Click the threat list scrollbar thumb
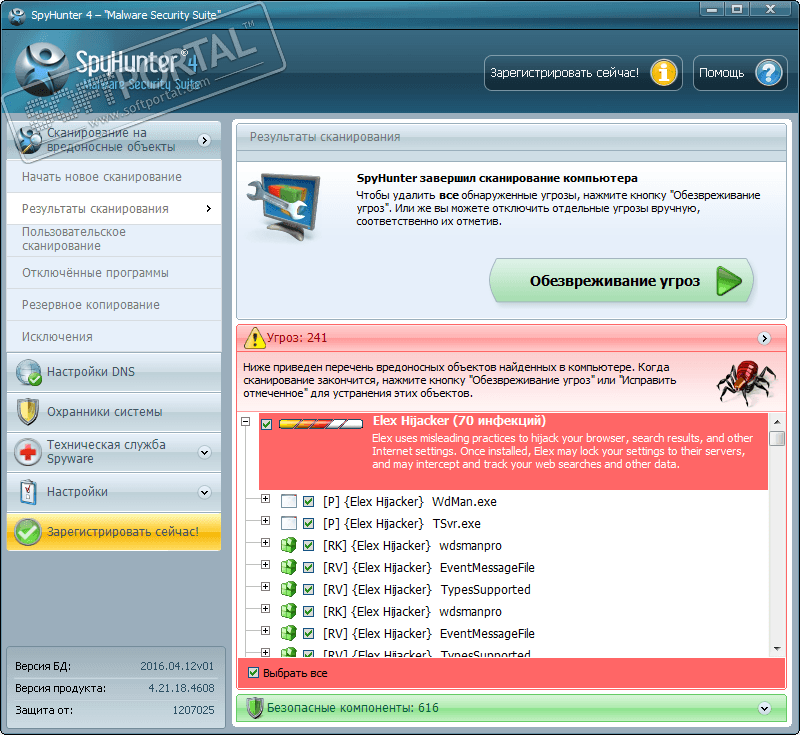Viewport: 800px width, 735px height. click(777, 438)
